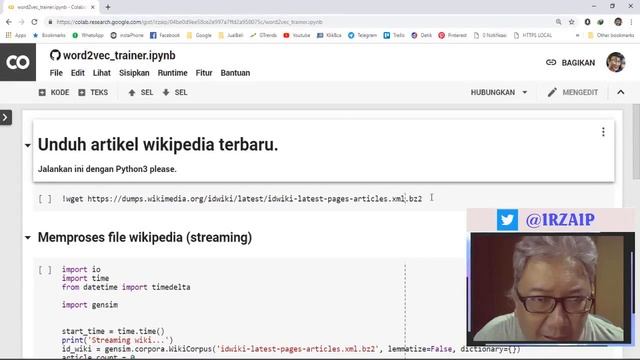This screenshot has width=640, height=360.
Task: Open a new browser tab with the plus
Action: click(x=108, y=7)
